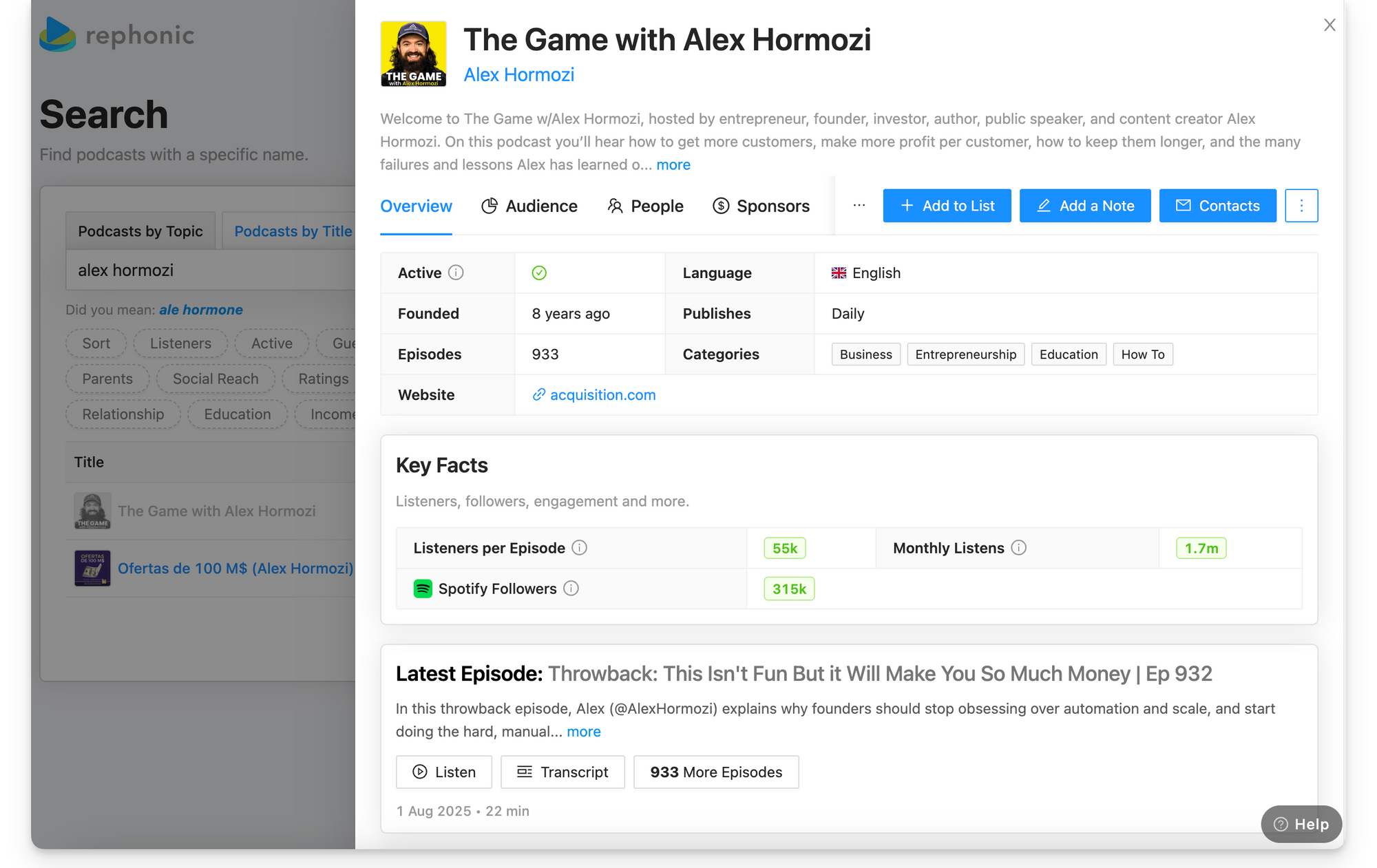Click the latest episode title Ep 932
1377x868 pixels.
pos(880,674)
